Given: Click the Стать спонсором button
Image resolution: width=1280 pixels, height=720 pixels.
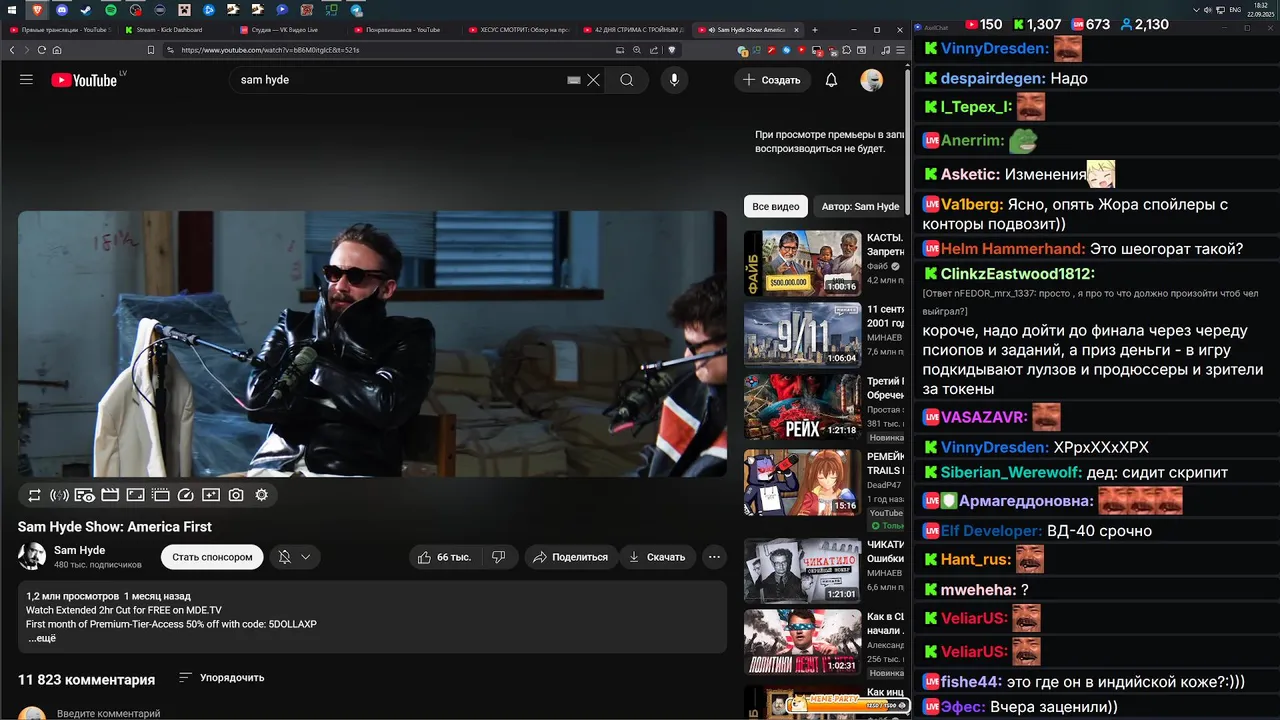Looking at the screenshot, I should click(x=212, y=557).
